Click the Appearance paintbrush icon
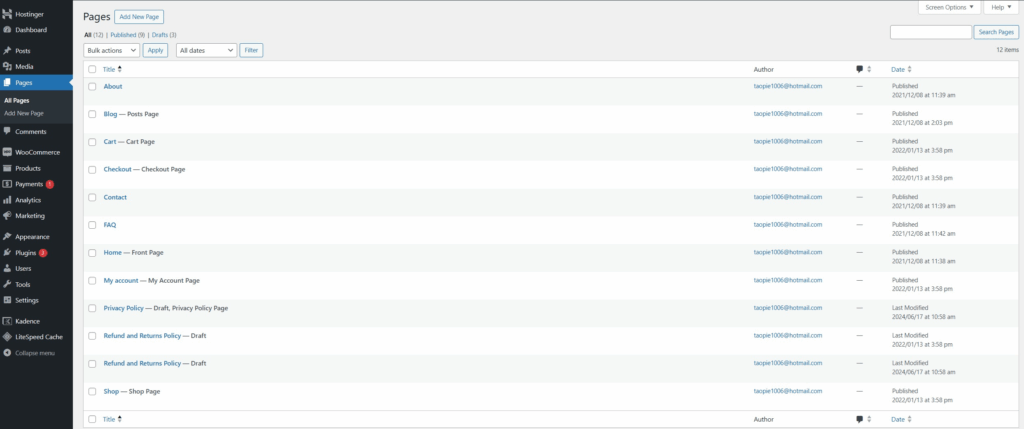This screenshot has height=429, width=1024. tap(7, 237)
